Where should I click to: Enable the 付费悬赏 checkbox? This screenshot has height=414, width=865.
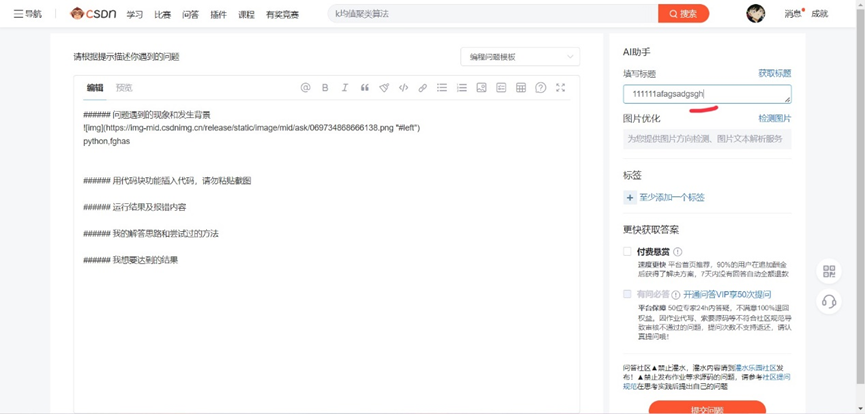point(627,251)
